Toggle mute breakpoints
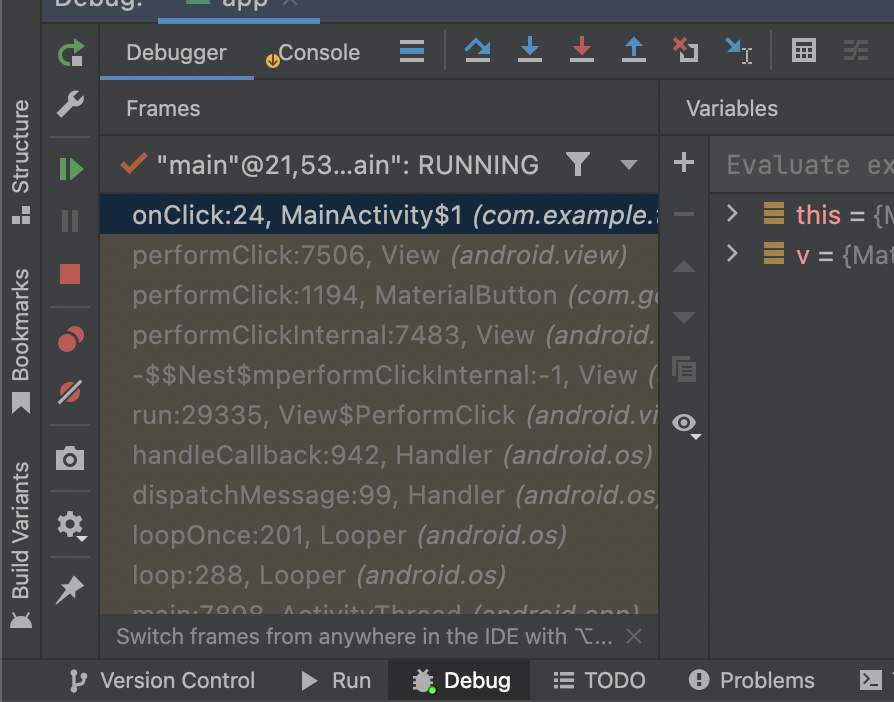The image size is (894, 702). coord(70,392)
